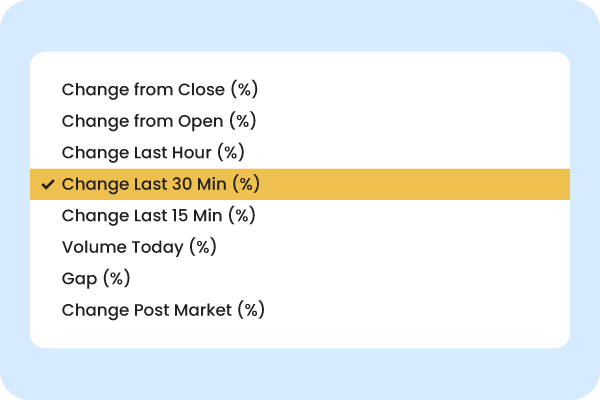The width and height of the screenshot is (600, 400).
Task: Select Volume Today (%) in the list
Action: click(x=139, y=246)
